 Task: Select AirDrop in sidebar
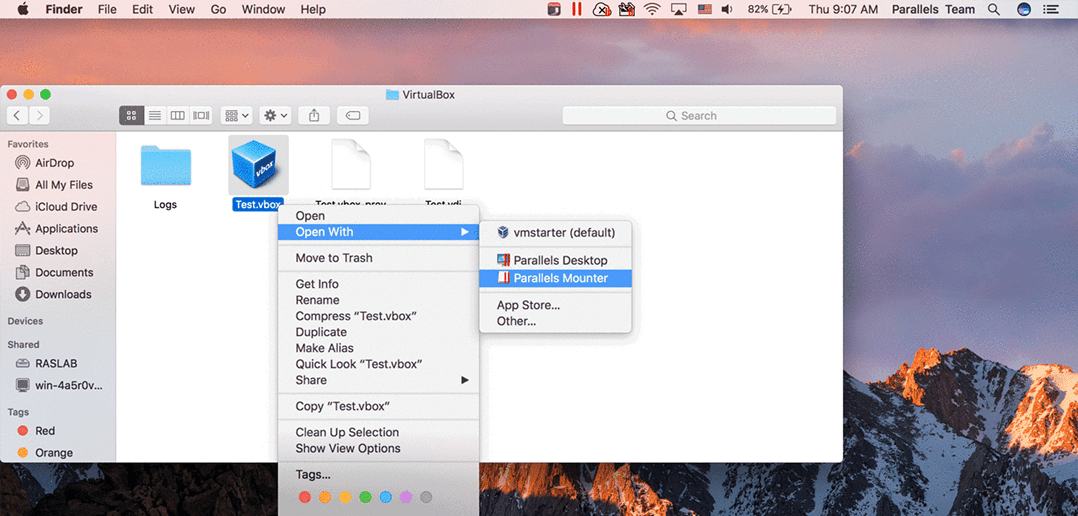[54, 163]
